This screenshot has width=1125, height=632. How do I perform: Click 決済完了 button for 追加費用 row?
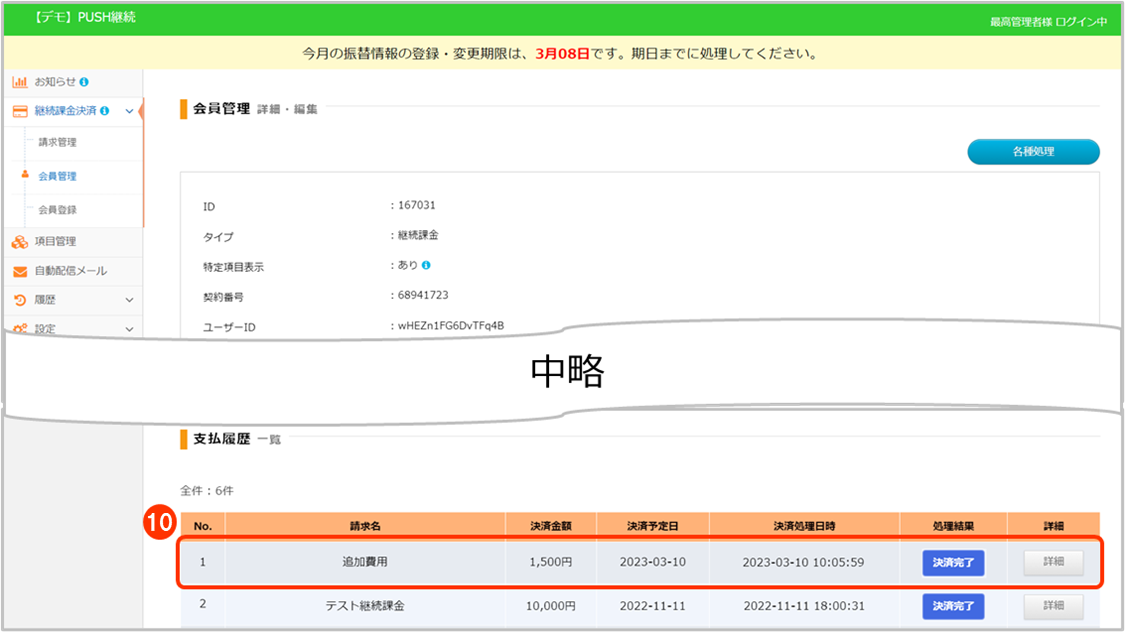pos(953,563)
